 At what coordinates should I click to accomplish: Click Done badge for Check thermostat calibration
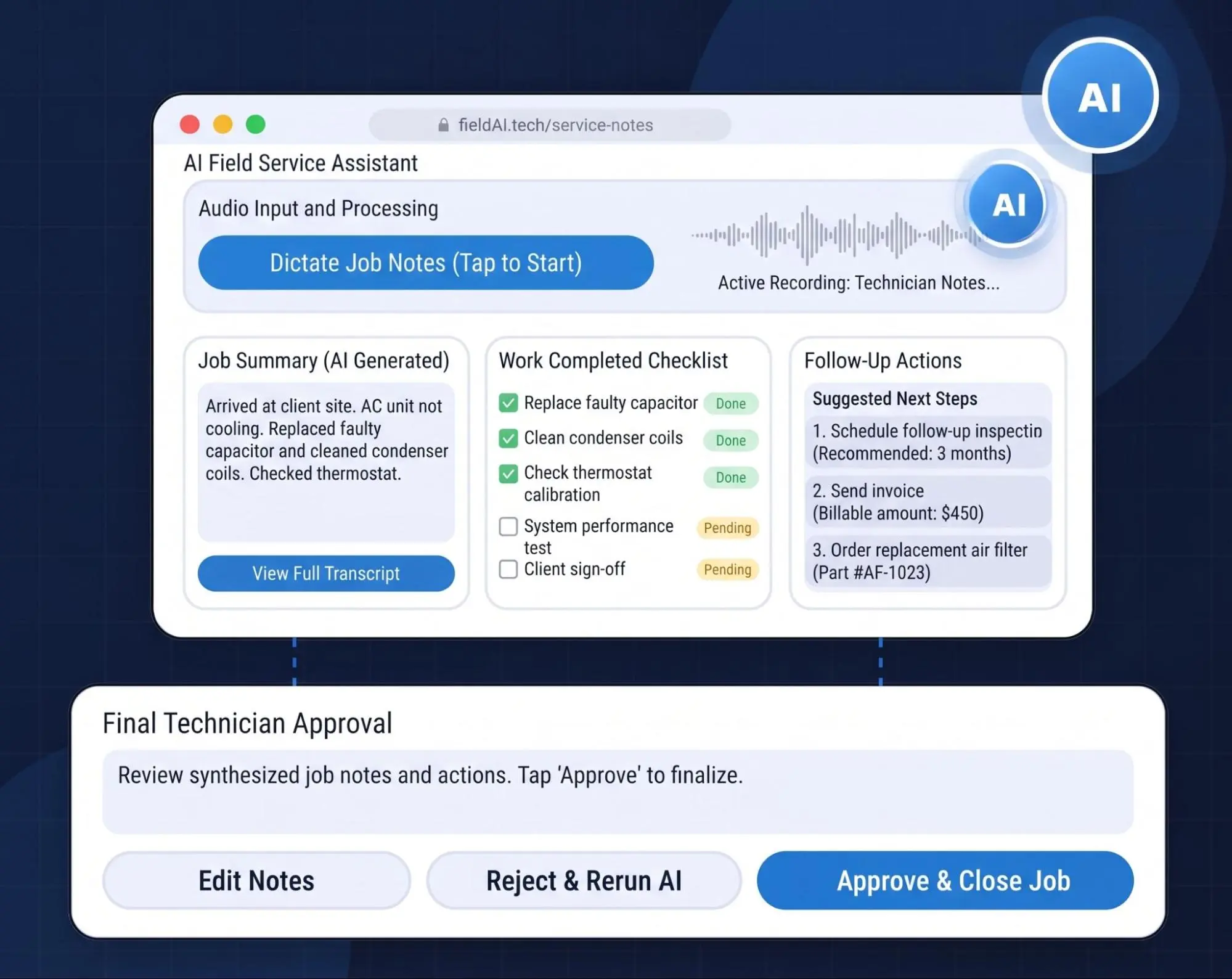pos(731,478)
